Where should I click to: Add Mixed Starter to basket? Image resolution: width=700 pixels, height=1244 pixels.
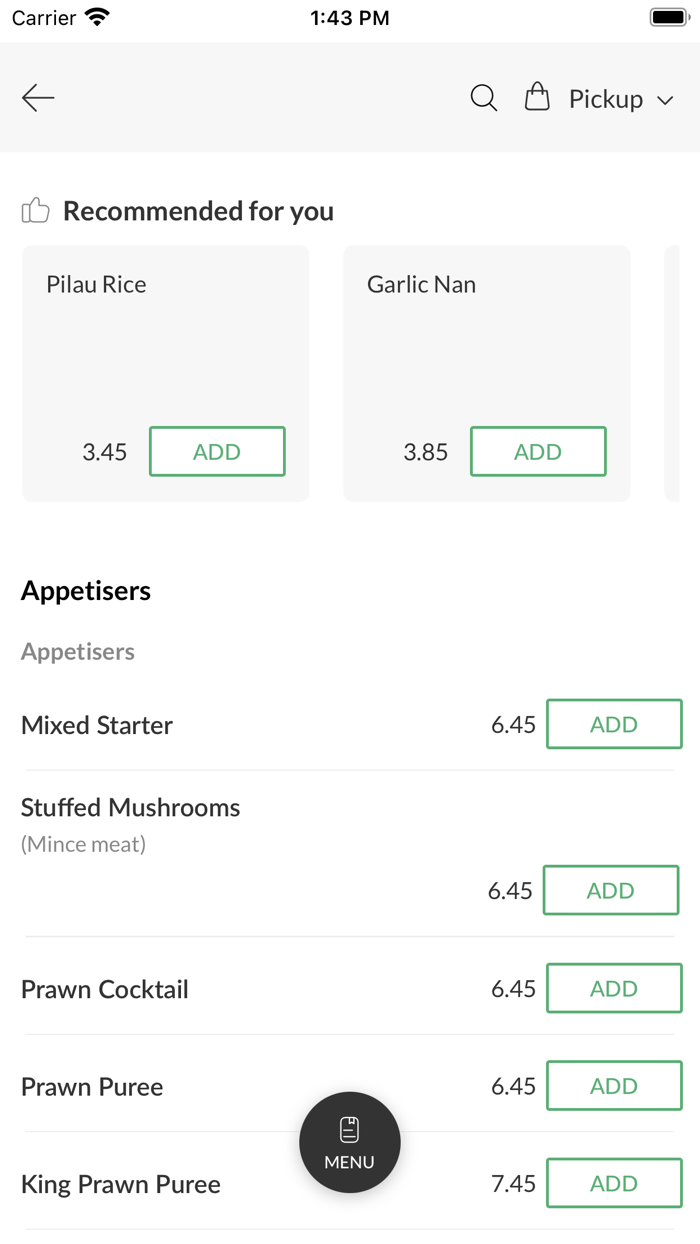coord(614,724)
